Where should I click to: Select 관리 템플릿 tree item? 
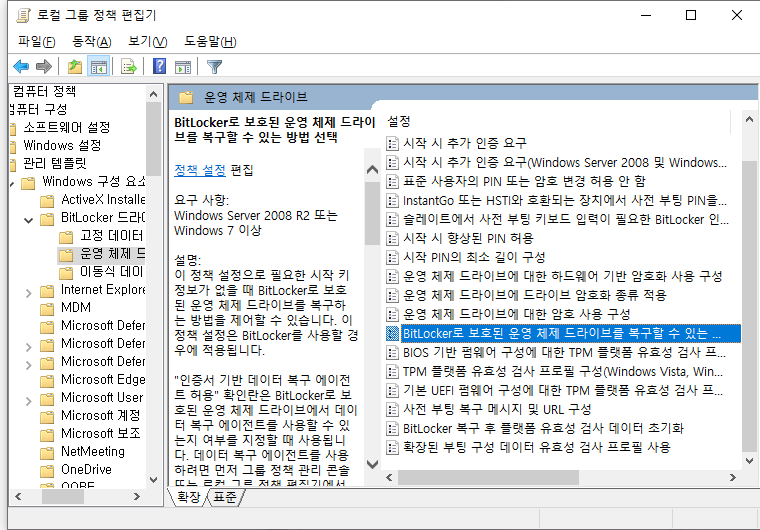[x=54, y=163]
